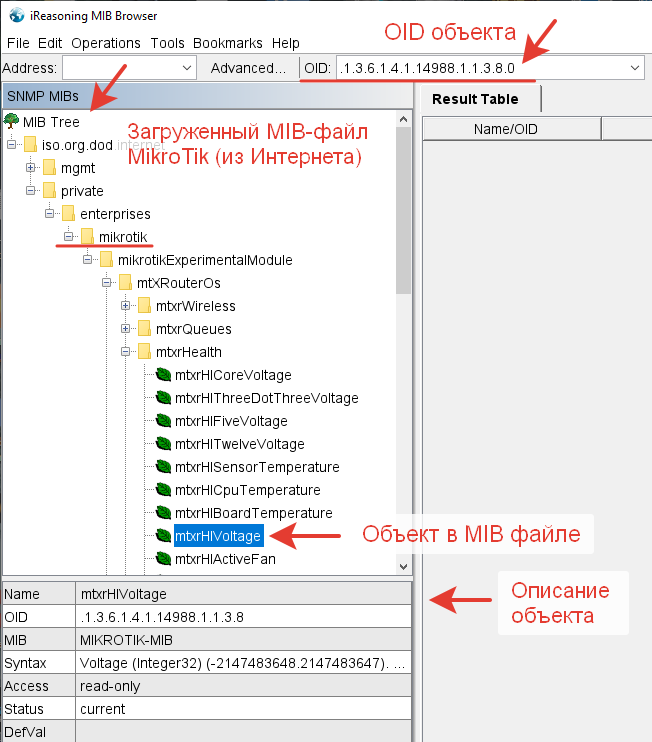
Task: Select the mtxrHlActiveFan tree item
Action: coord(225,559)
